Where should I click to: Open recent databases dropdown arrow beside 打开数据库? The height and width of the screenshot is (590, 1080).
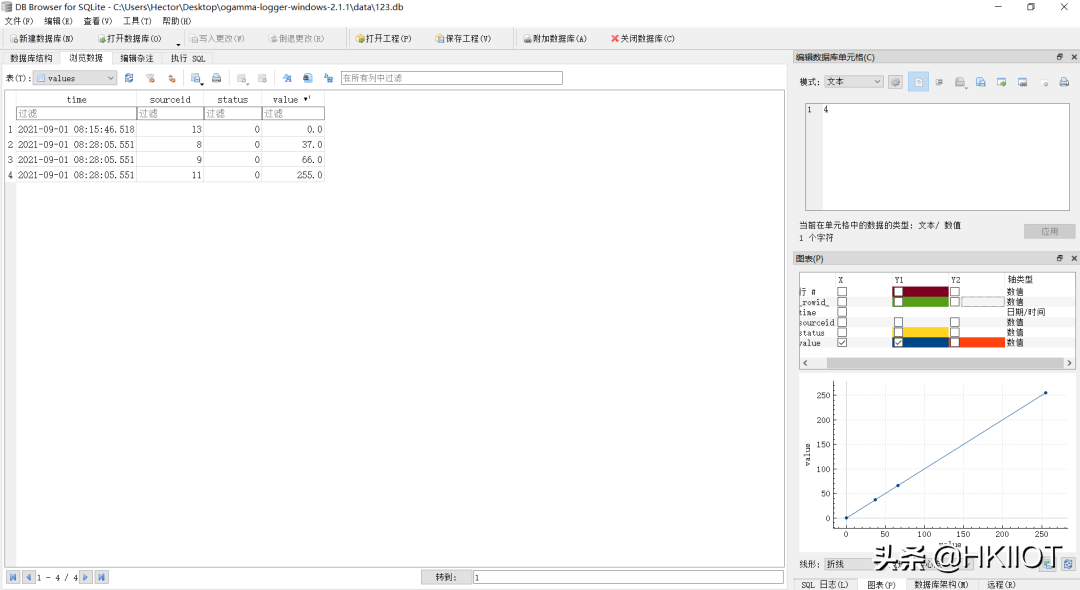pos(178,43)
